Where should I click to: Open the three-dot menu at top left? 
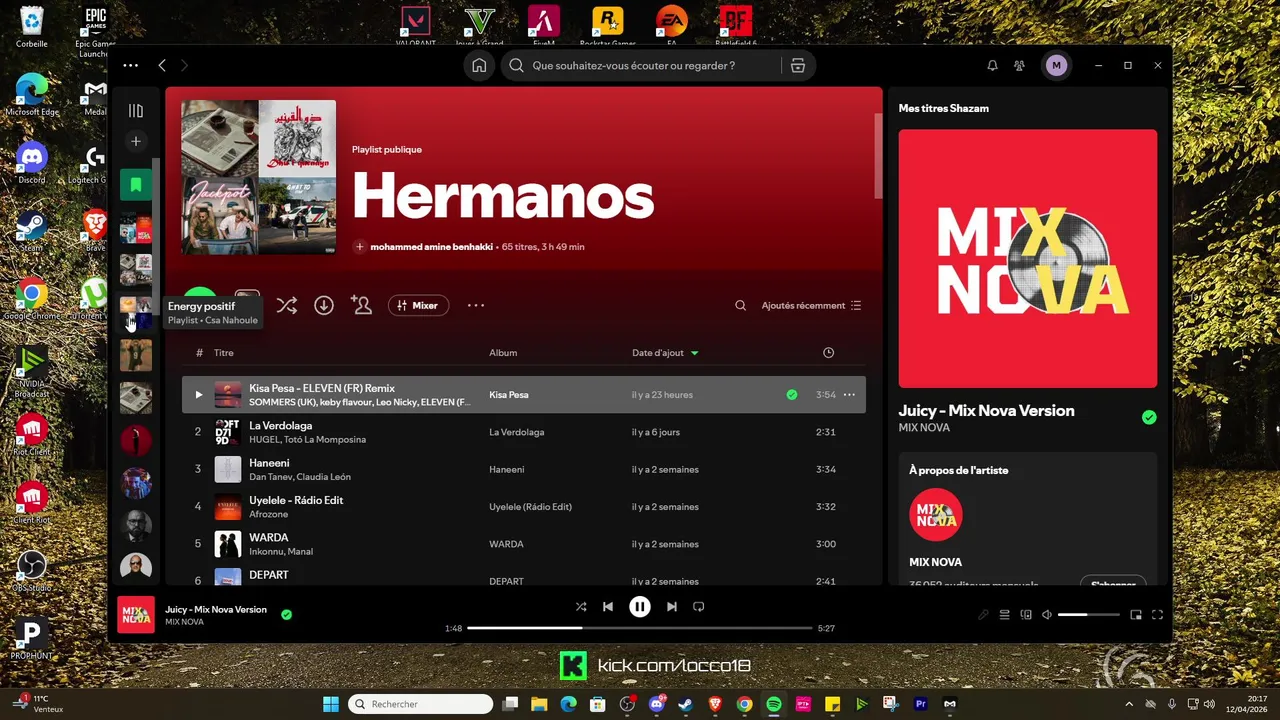click(x=130, y=65)
